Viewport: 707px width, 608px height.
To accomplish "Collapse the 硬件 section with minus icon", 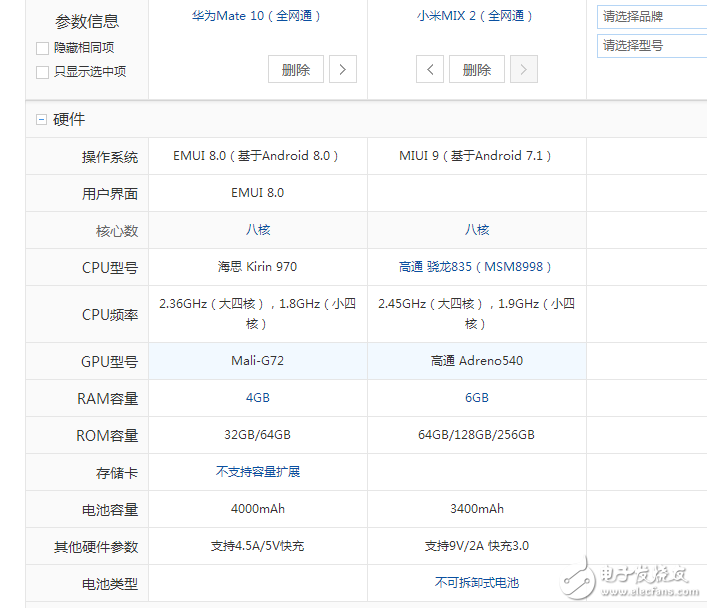I will coord(41,120).
